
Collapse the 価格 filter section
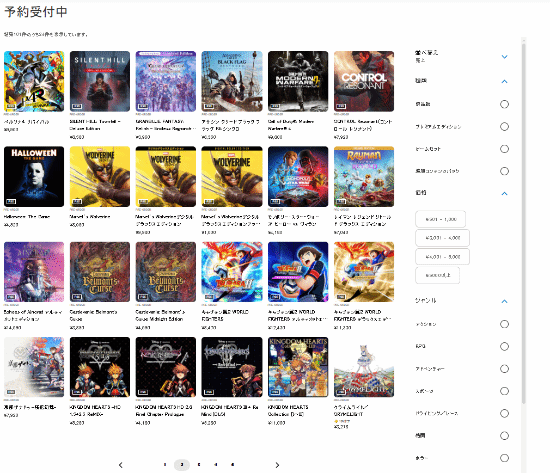(x=504, y=193)
